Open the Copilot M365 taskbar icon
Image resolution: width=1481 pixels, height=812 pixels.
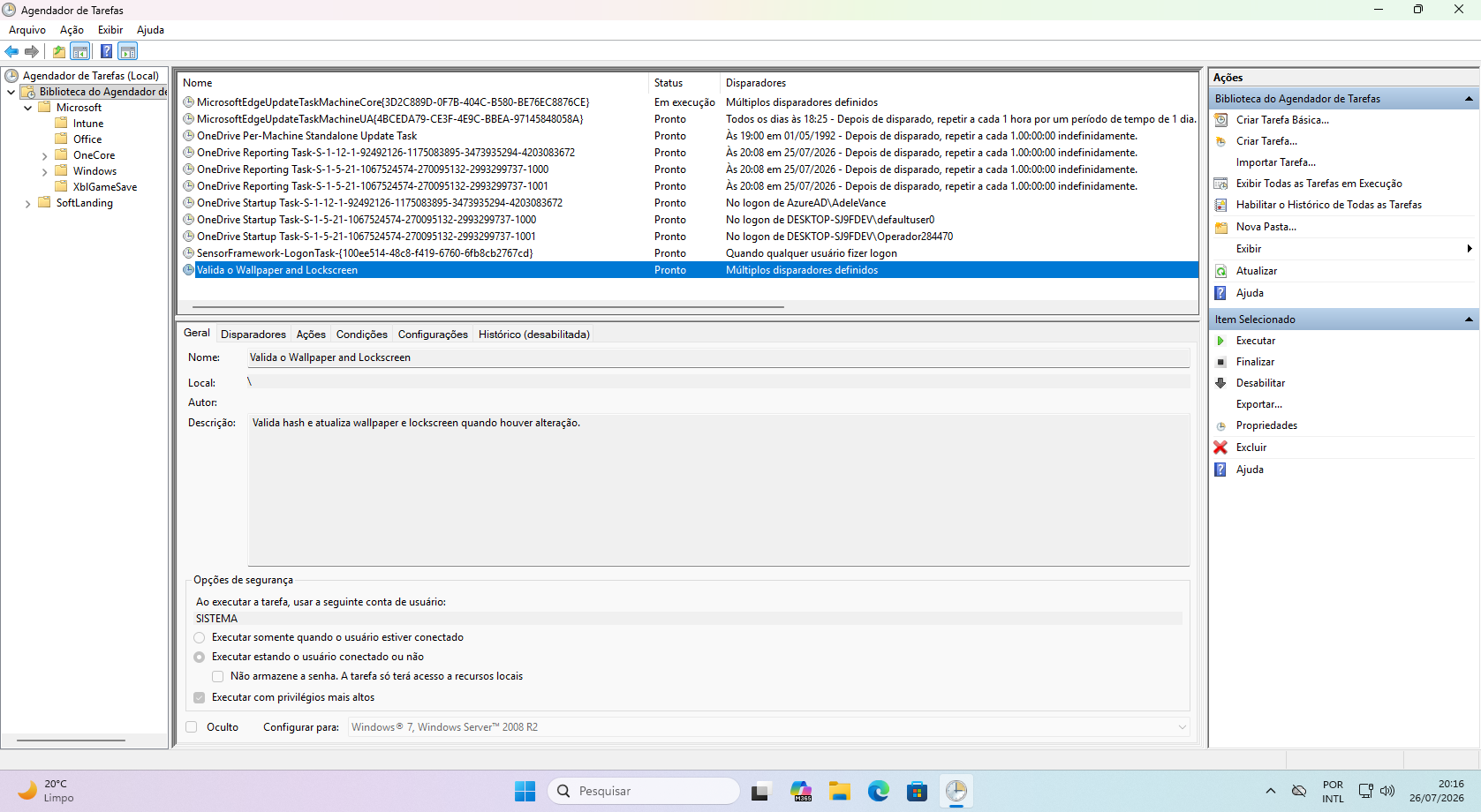point(800,791)
